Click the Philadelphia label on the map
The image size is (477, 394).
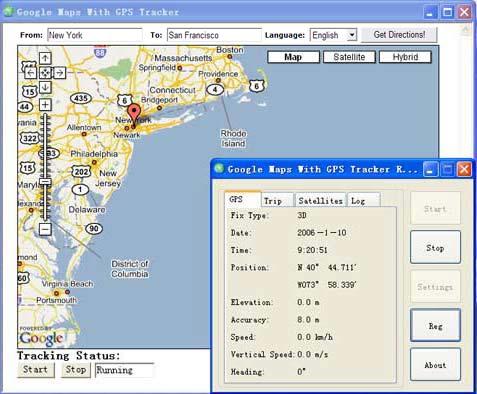(94, 154)
